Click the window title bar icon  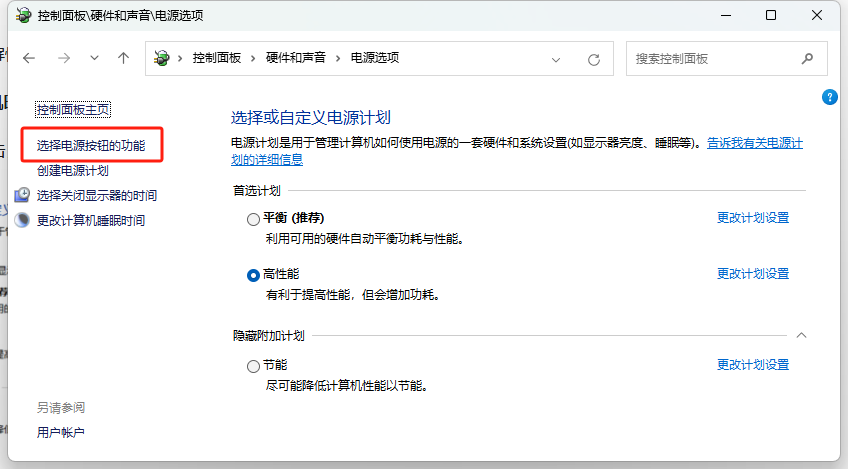tap(23, 15)
